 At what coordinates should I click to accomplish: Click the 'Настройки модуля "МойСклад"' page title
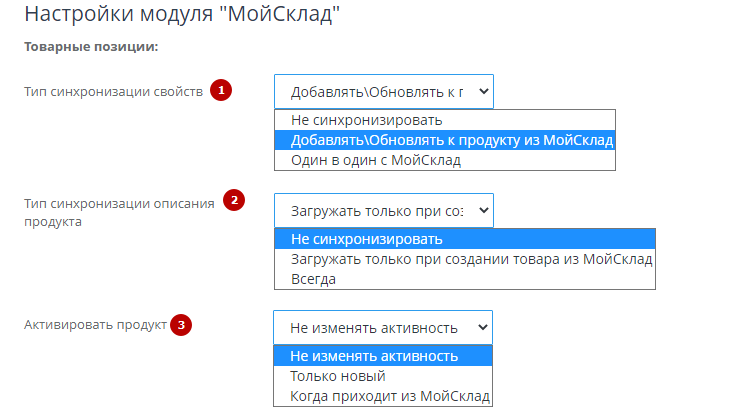(x=182, y=14)
